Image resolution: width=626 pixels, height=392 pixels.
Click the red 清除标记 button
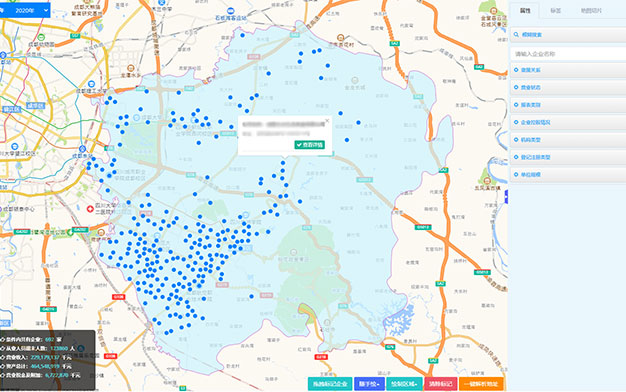pos(440,384)
